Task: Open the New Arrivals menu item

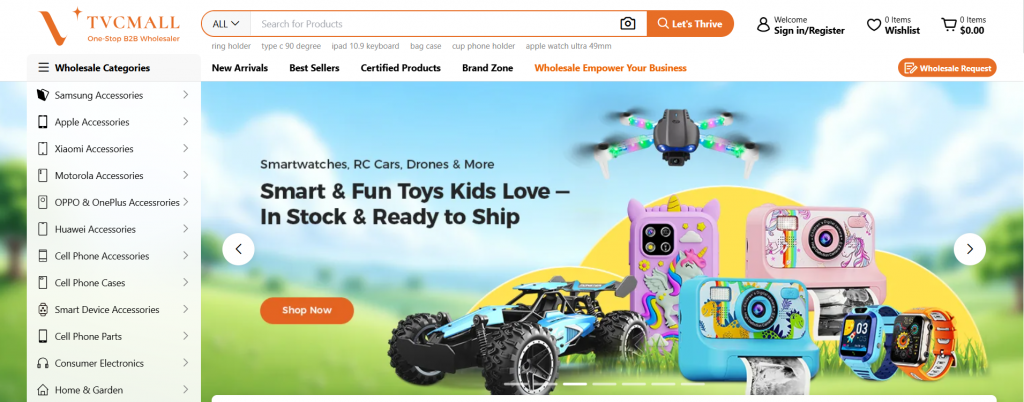Action: pos(240,68)
